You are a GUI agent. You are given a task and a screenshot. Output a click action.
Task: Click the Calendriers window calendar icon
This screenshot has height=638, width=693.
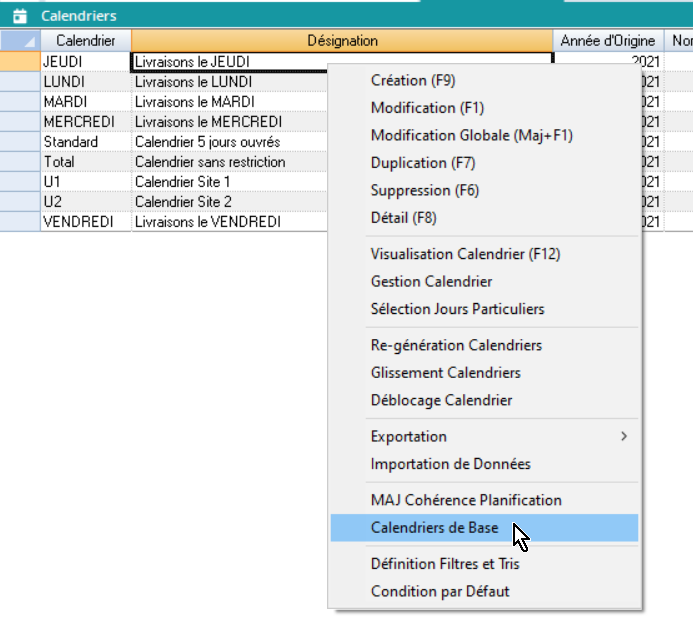point(18,16)
